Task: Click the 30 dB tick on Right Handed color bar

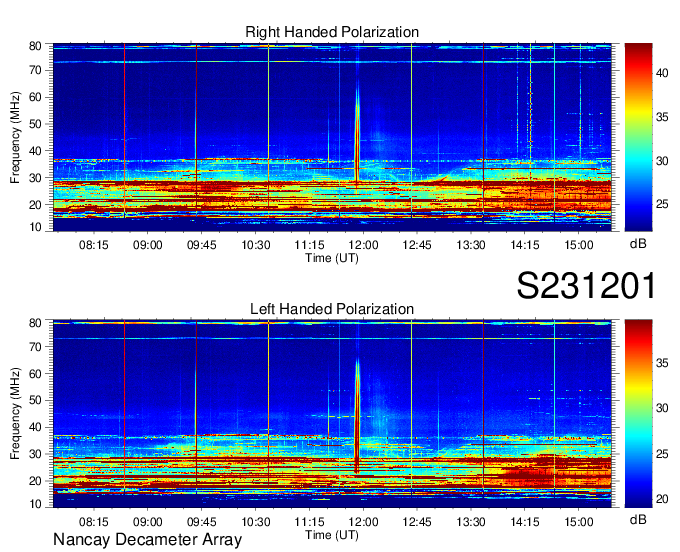Action: tap(662, 160)
